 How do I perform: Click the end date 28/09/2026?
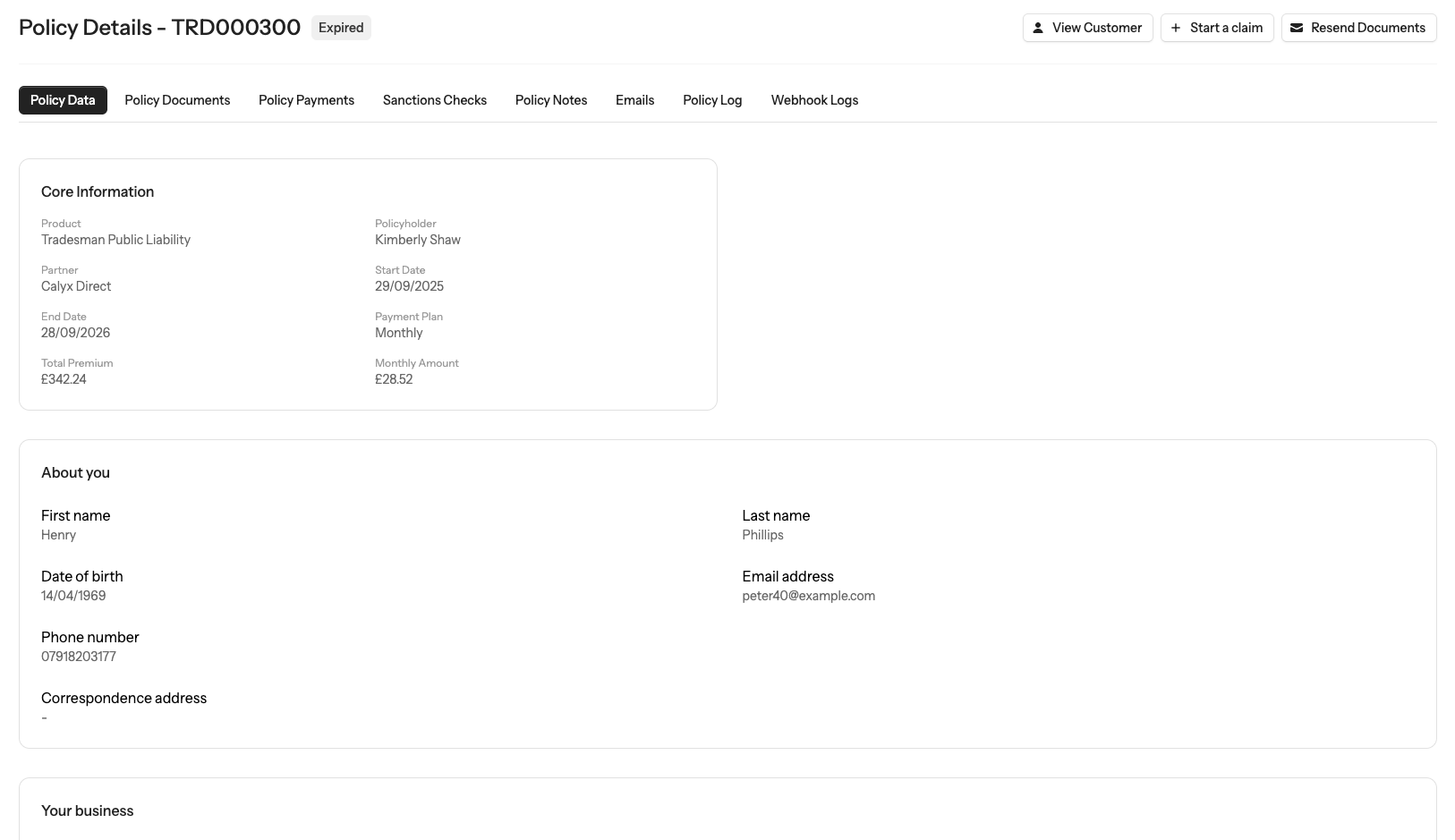[x=75, y=333]
